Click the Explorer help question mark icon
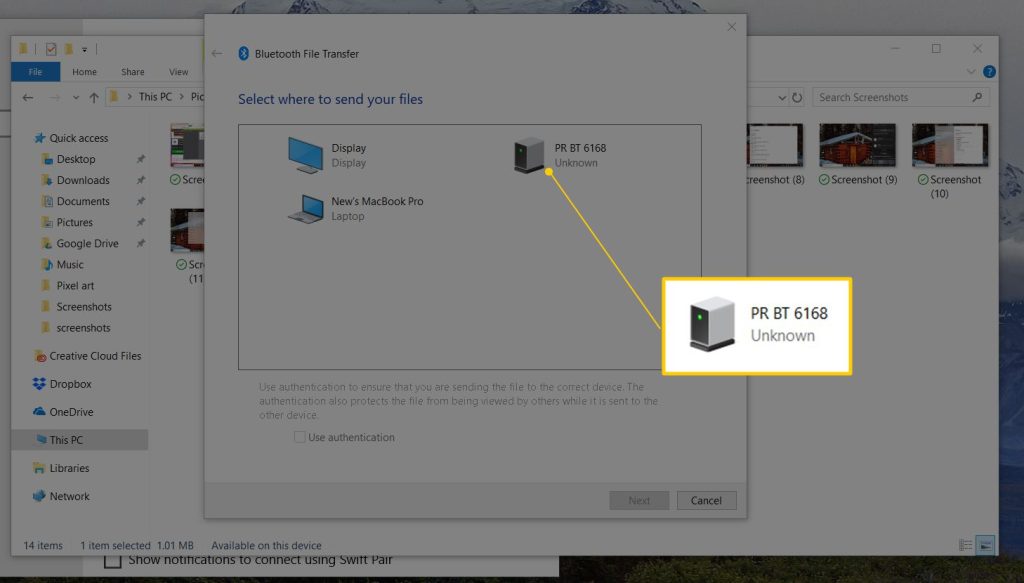Screen dimensions: 1024x583 pos(989,72)
